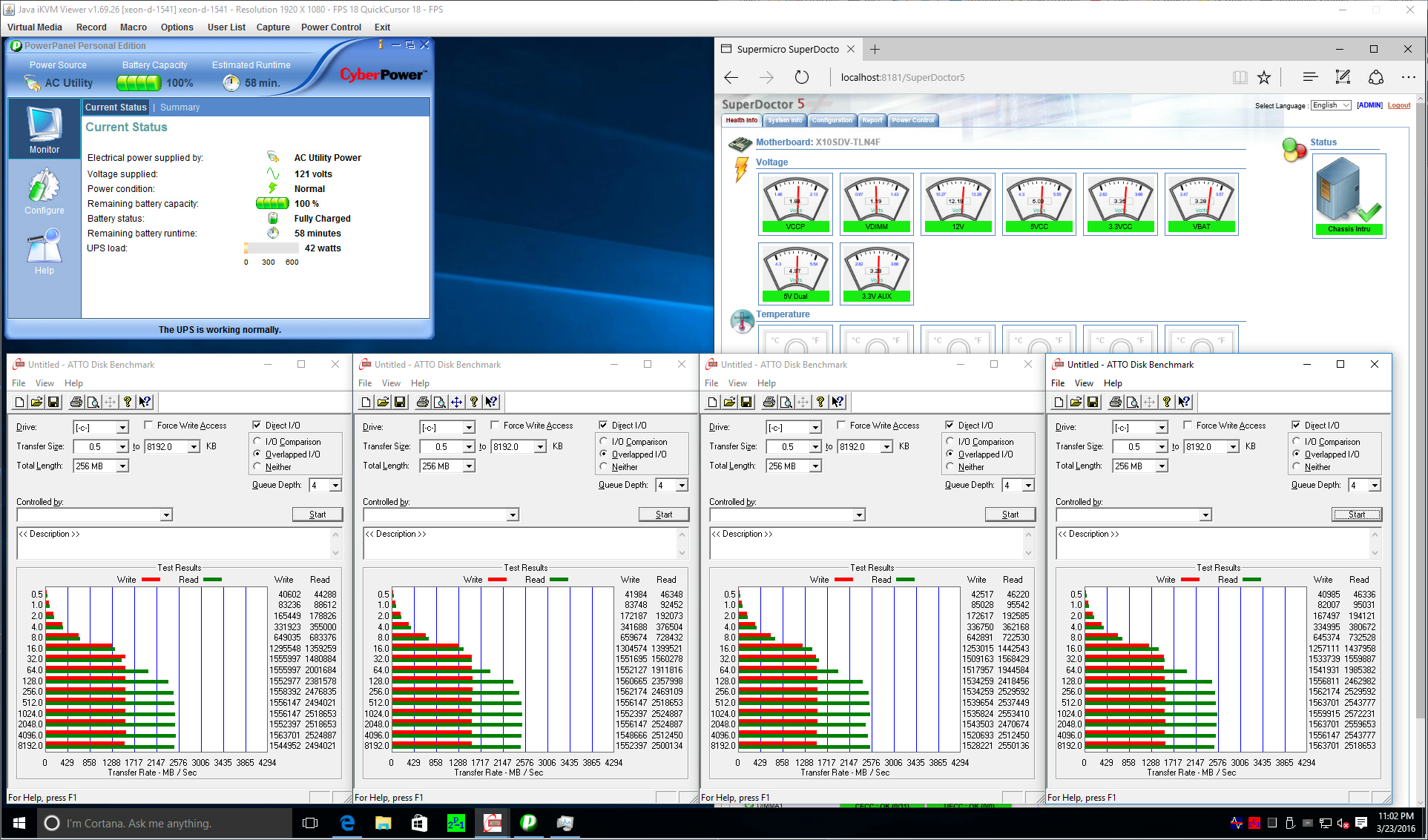Expand Drive dropdown in leftmost ATTO window
Screen dimensions: 1428x840
[x=122, y=428]
